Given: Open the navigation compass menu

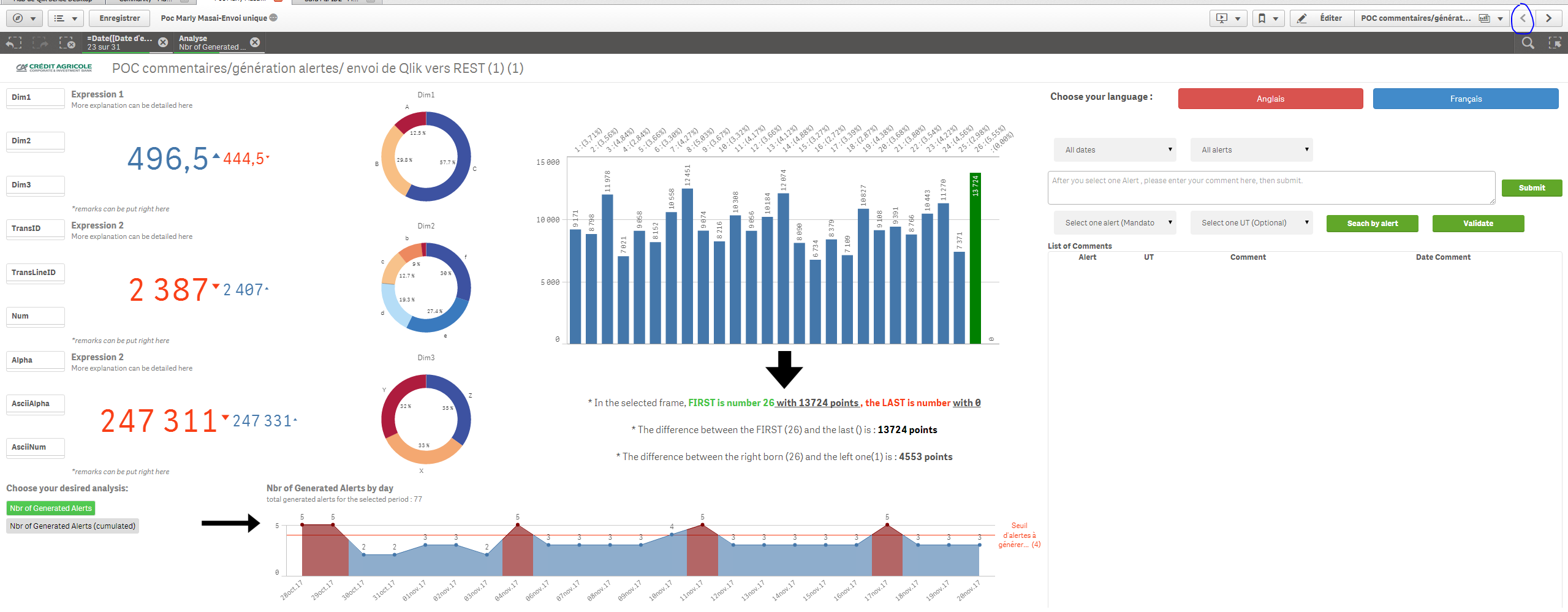Looking at the screenshot, I should pyautogui.click(x=25, y=18).
